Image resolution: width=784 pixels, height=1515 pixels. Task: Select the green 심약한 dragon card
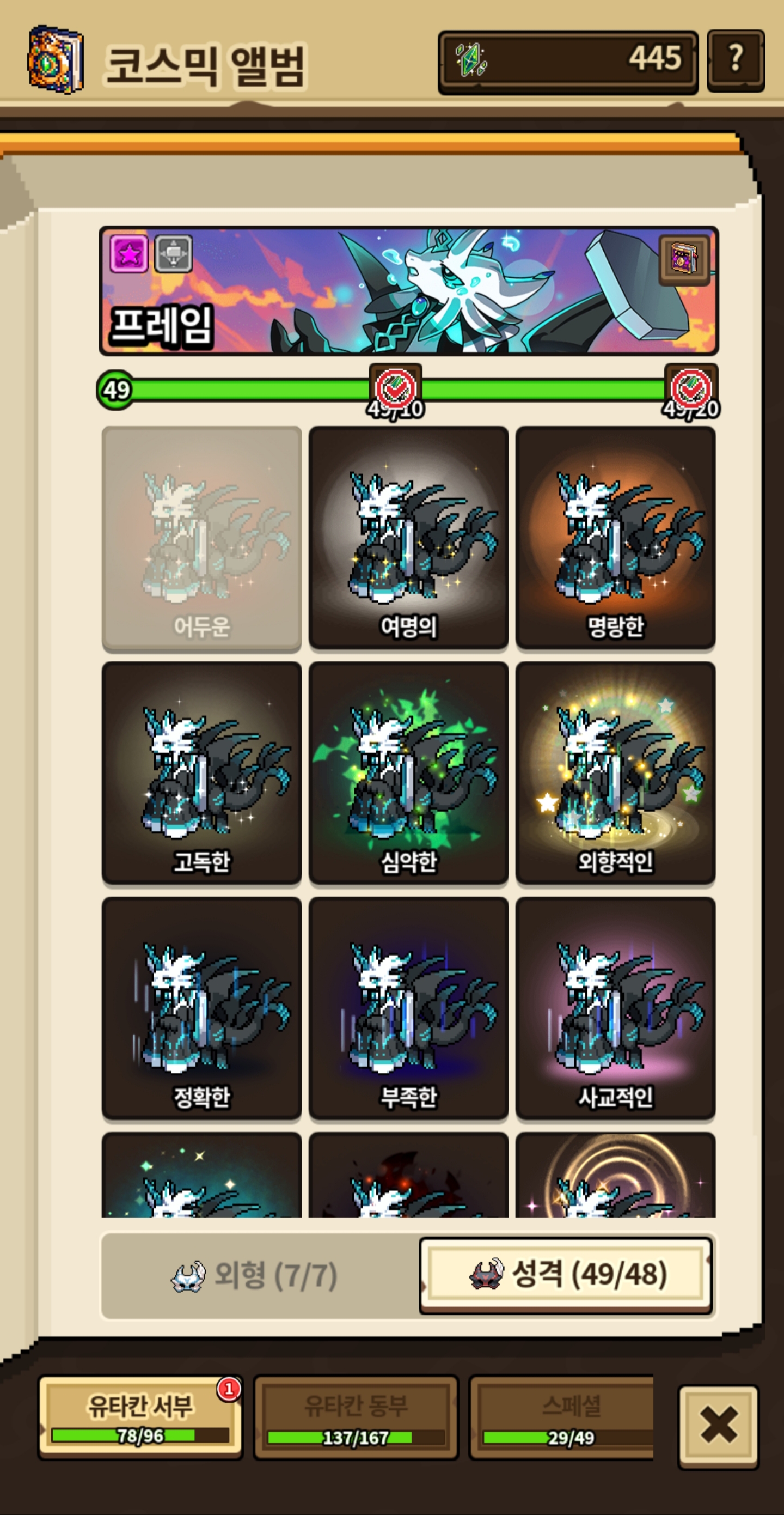[408, 774]
